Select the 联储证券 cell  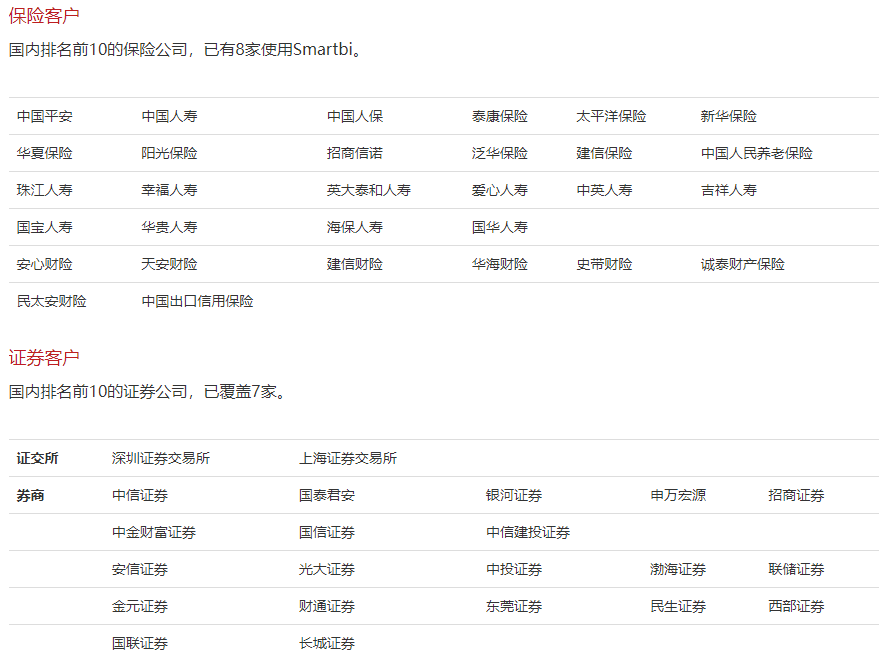pos(796,569)
